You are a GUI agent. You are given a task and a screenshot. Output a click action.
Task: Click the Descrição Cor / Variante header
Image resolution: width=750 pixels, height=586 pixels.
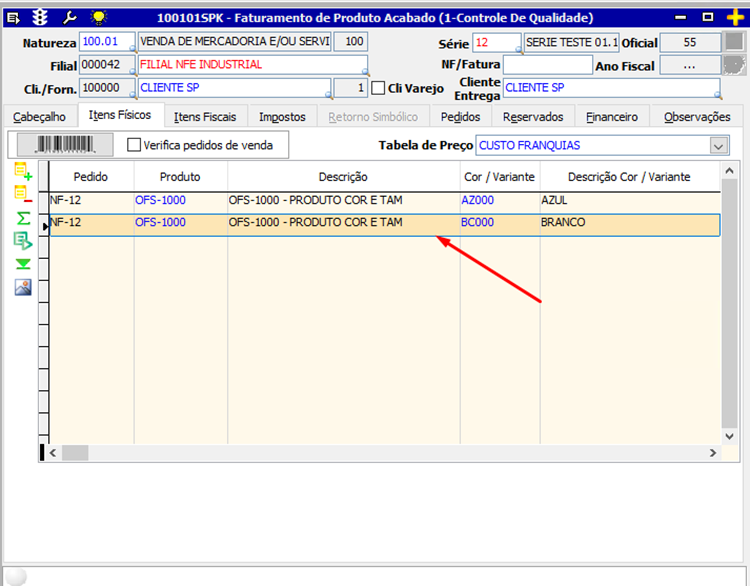(629, 177)
